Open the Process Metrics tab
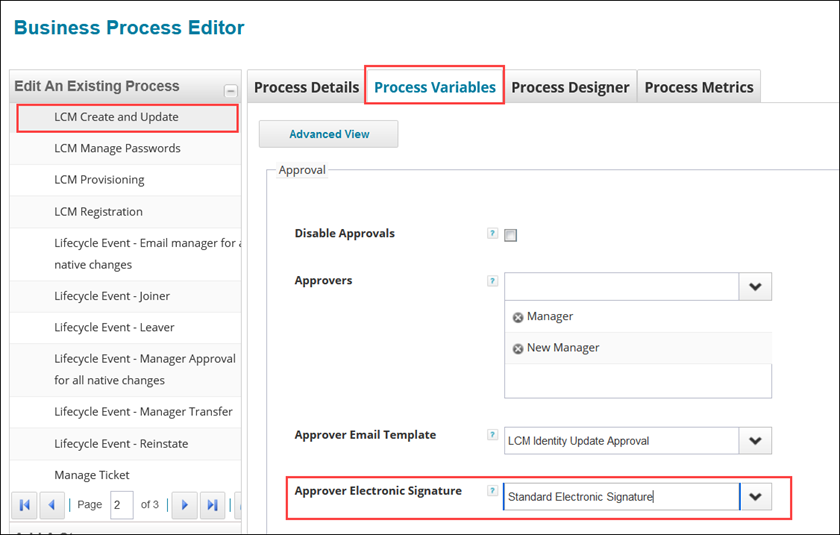 698,87
